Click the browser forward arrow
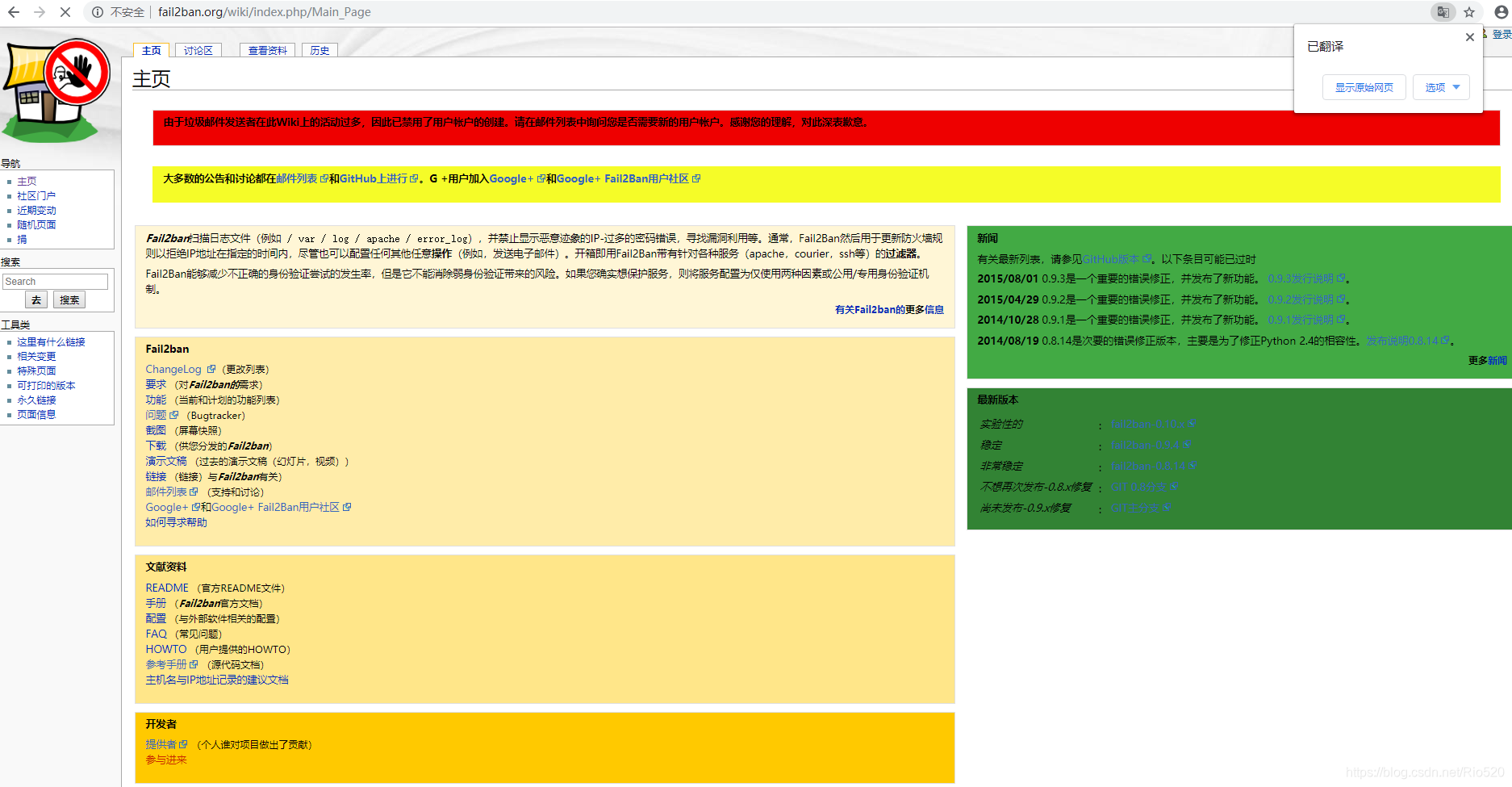Image resolution: width=1512 pixels, height=787 pixels. pyautogui.click(x=40, y=12)
